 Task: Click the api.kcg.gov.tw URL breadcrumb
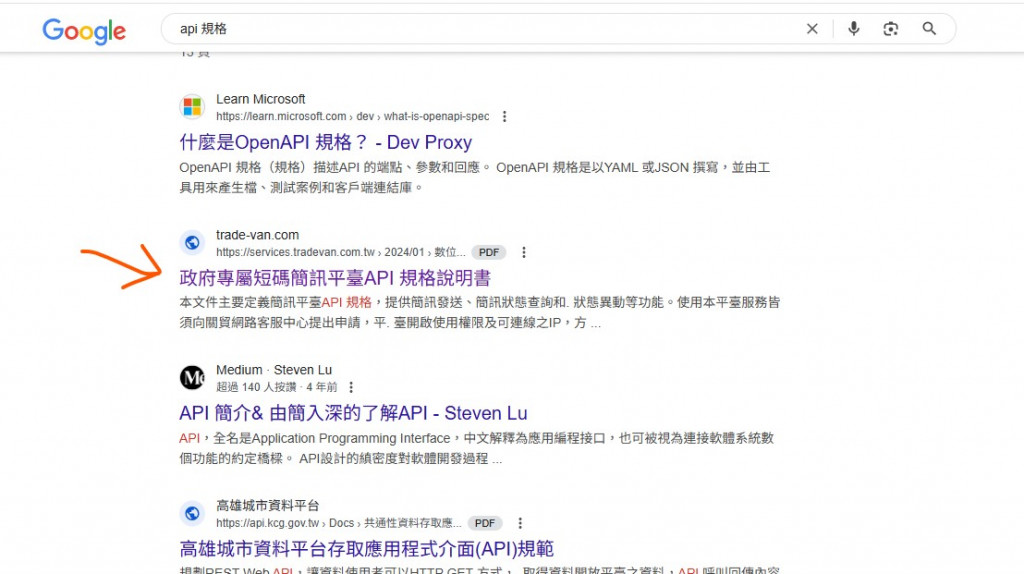point(339,523)
